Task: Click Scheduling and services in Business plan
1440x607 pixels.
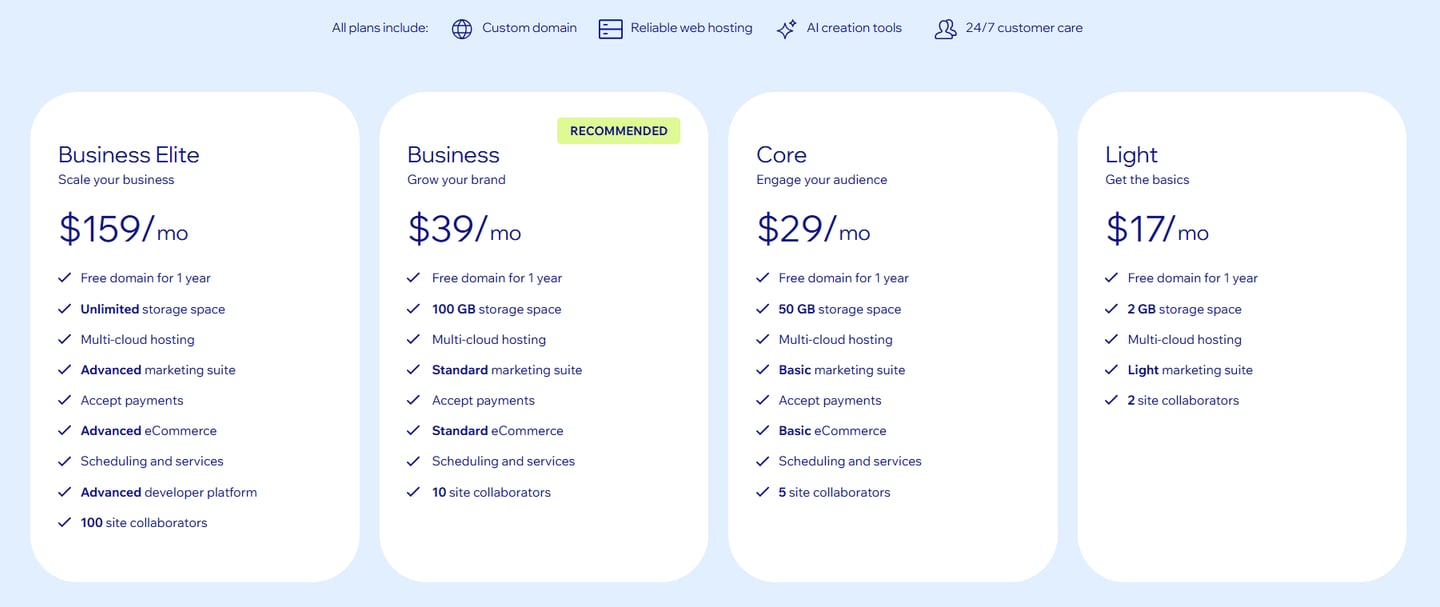Action: coord(503,461)
